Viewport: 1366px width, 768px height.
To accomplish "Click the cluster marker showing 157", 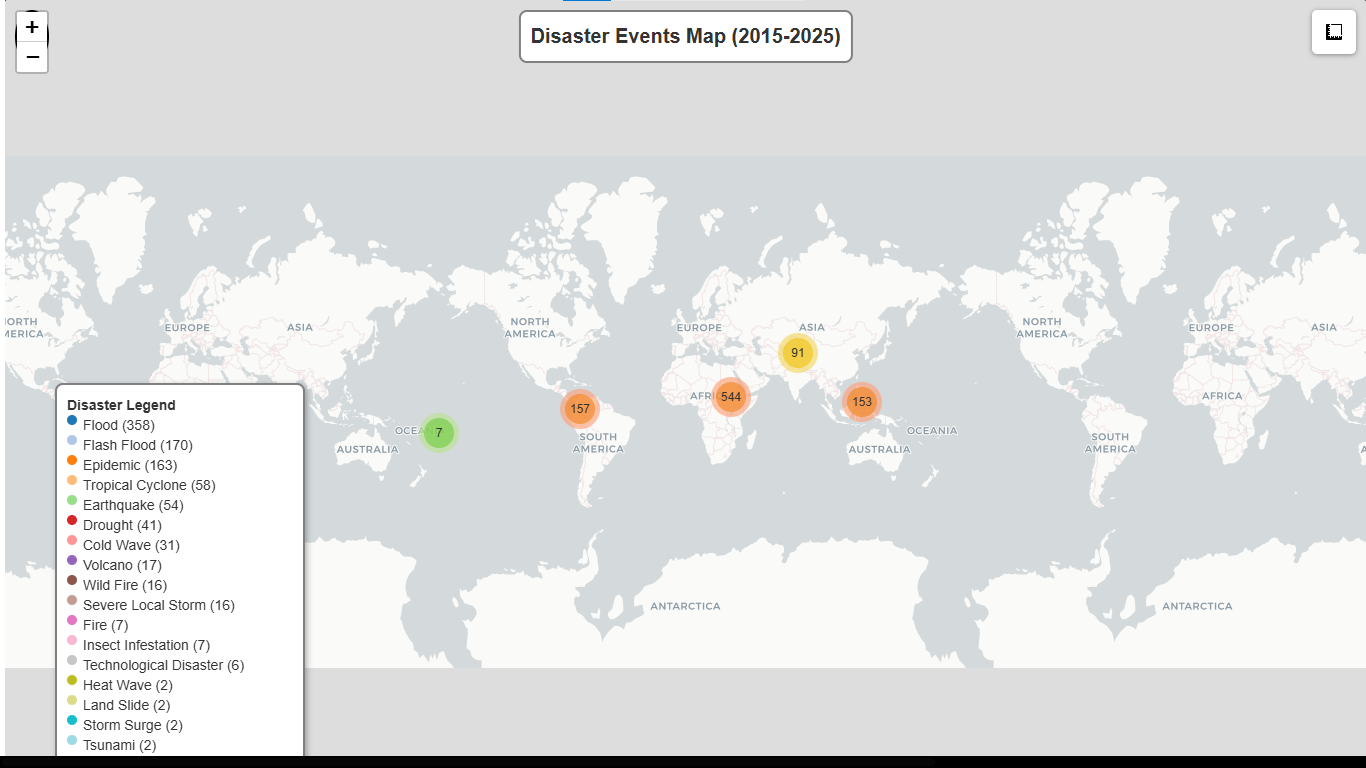I will tap(580, 409).
